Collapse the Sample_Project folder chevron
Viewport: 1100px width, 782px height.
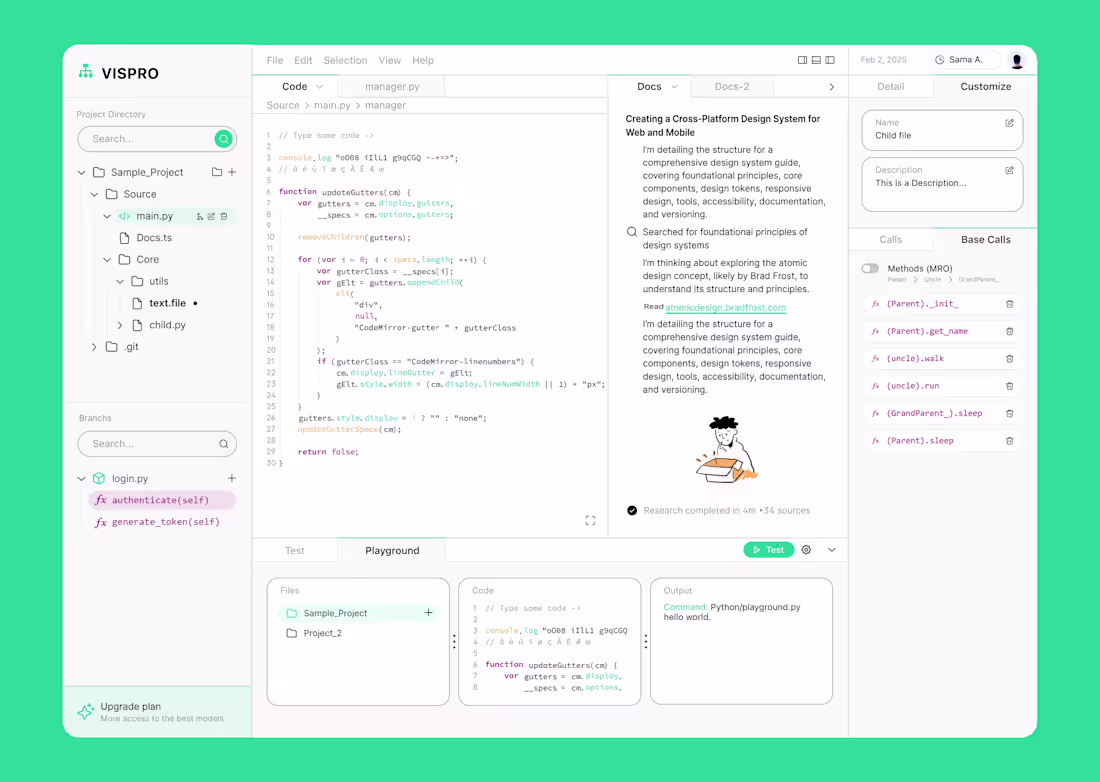pyautogui.click(x=81, y=173)
